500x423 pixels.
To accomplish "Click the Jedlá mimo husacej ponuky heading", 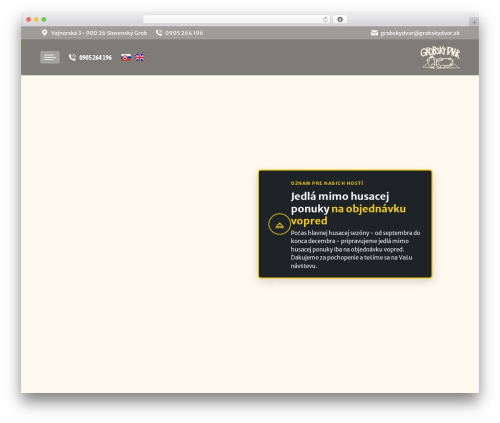I will tap(348, 208).
